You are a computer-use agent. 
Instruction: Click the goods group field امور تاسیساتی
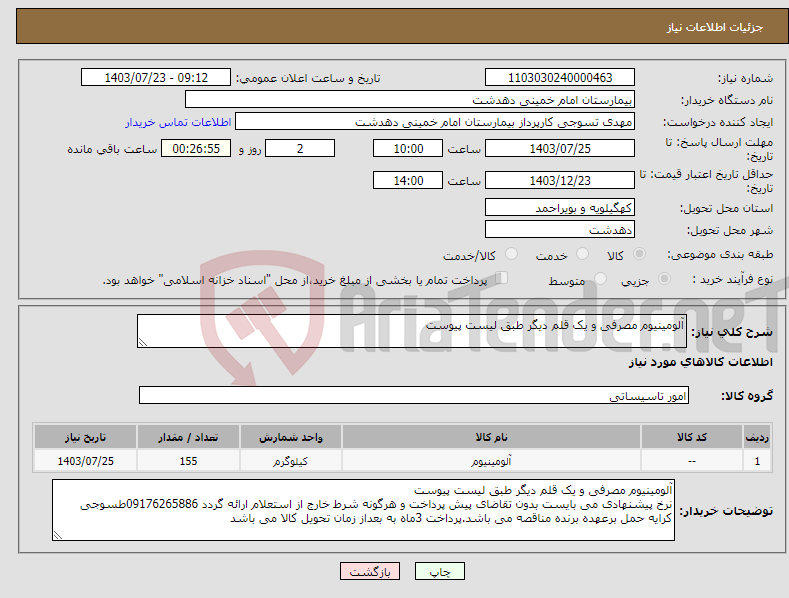(x=414, y=395)
